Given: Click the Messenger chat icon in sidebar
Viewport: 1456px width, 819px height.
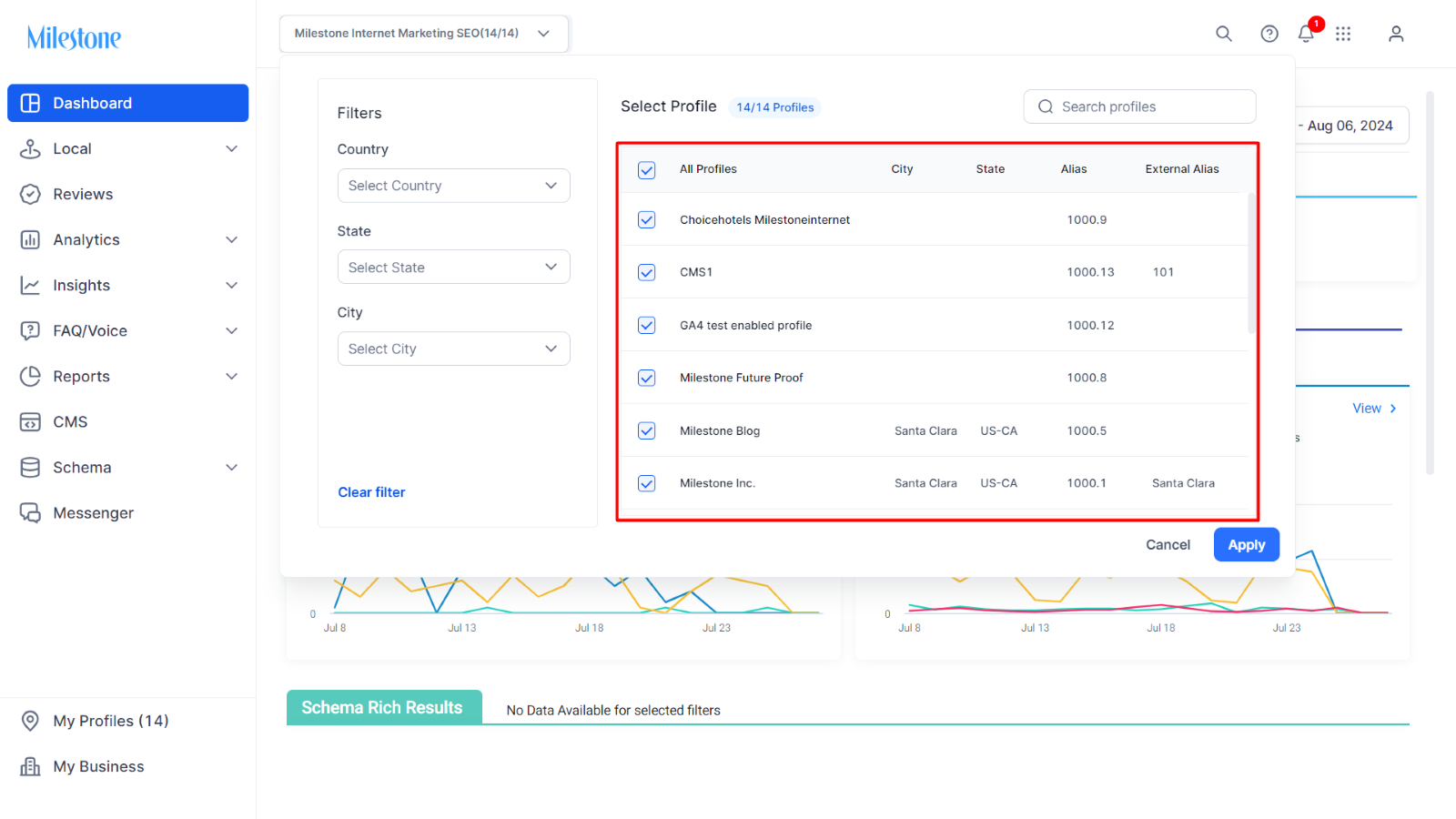Looking at the screenshot, I should (x=30, y=513).
